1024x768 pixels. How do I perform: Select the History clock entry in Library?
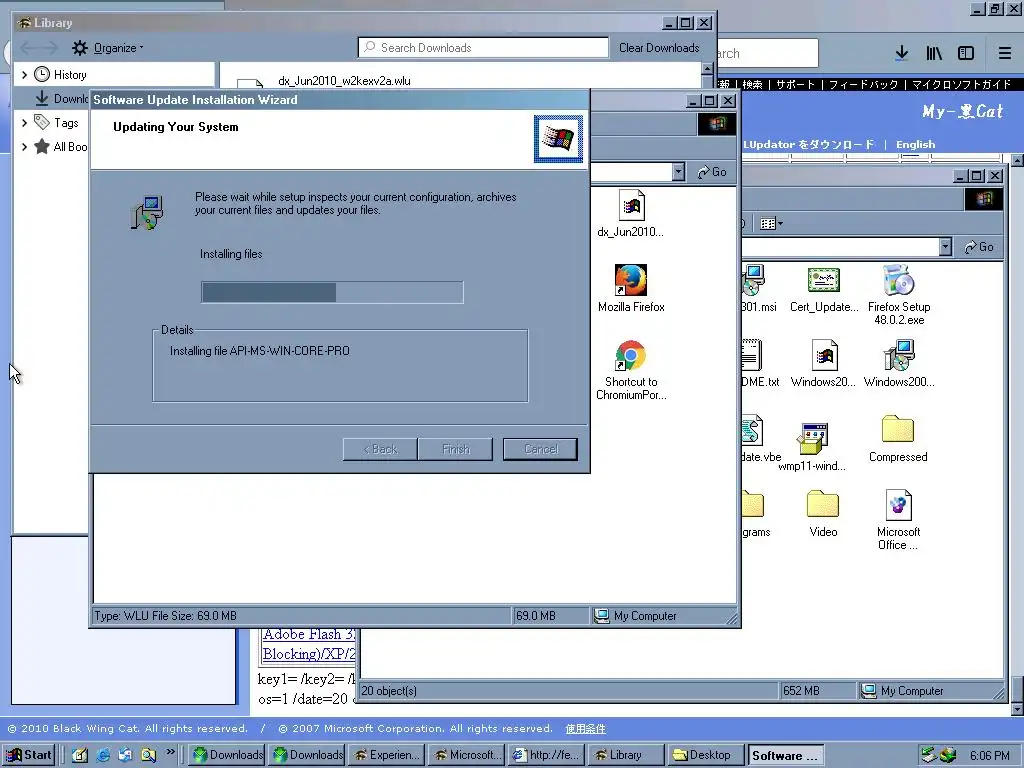pyautogui.click(x=60, y=74)
